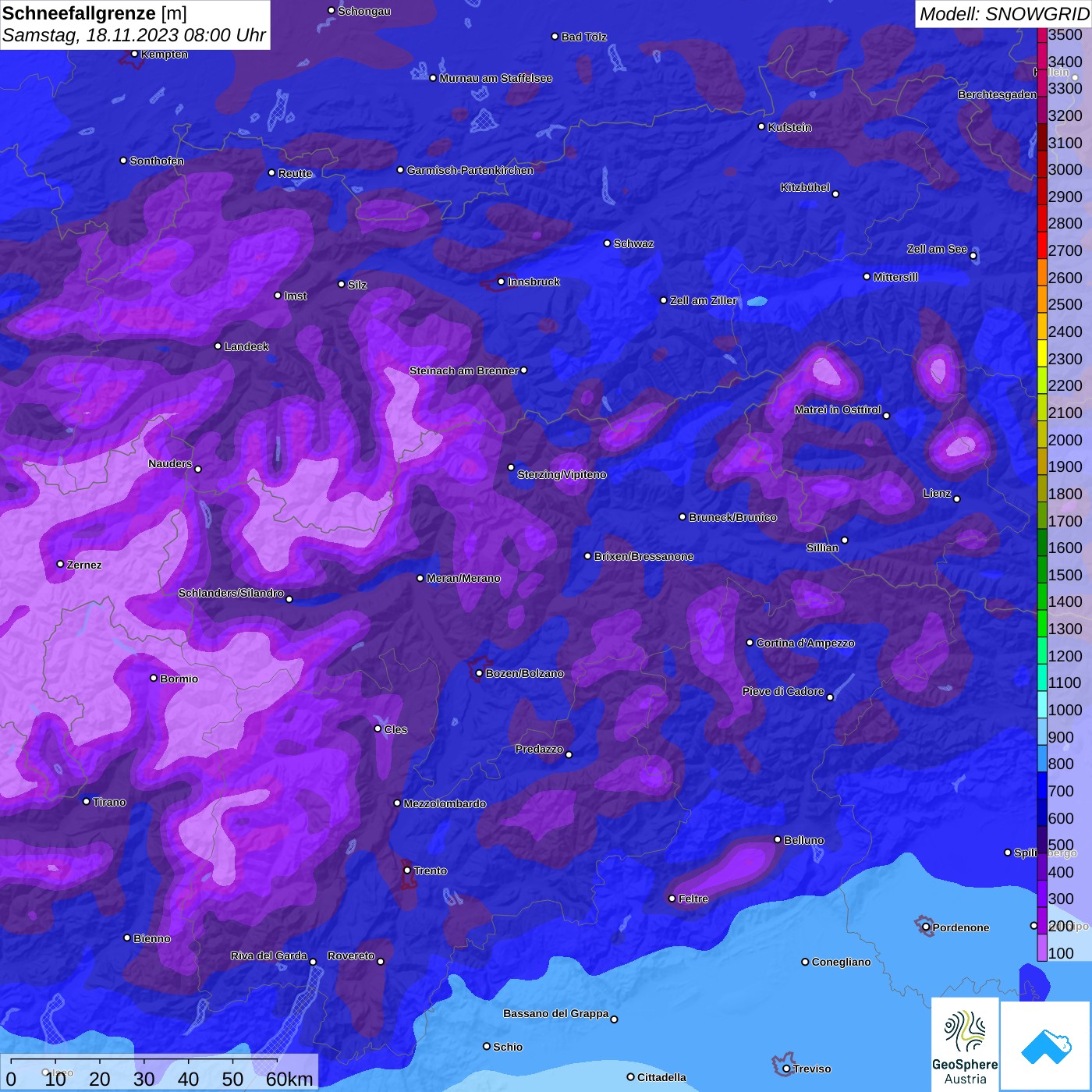Click the blue mountain cloud logo
This screenshot has width=1092, height=1092.
pos(1046,1046)
